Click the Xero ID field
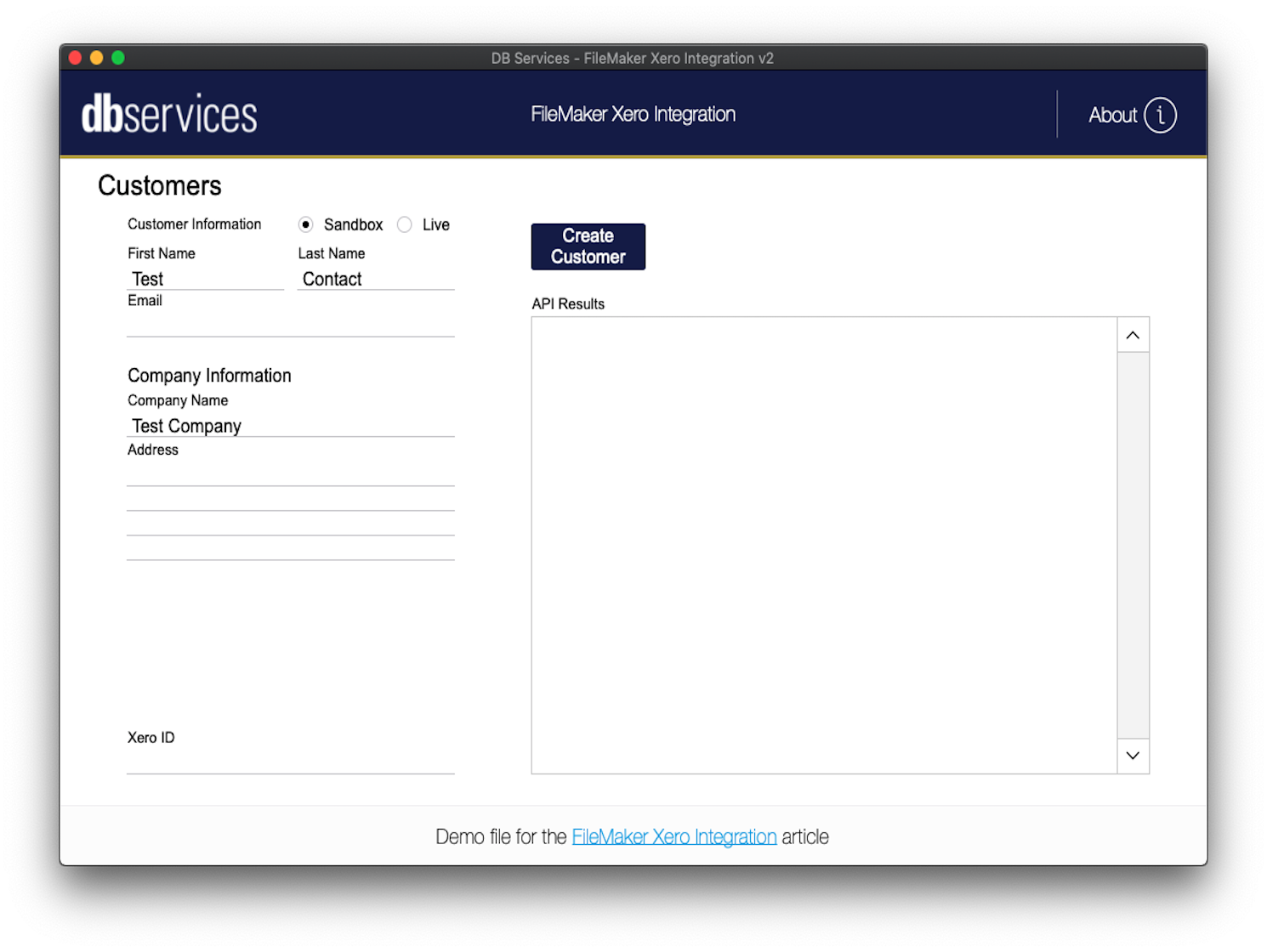Image resolution: width=1267 pixels, height=952 pixels. click(x=291, y=762)
